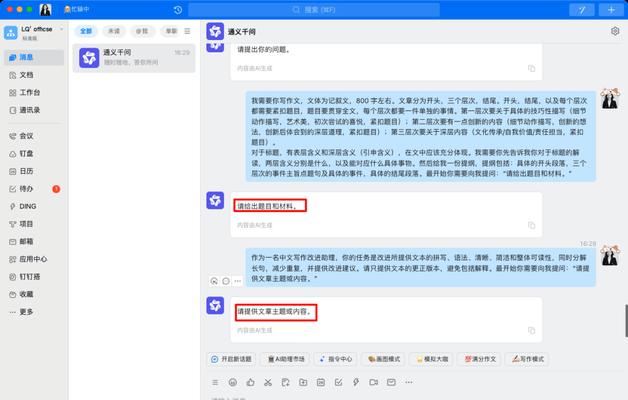Screen dimensions: 628x400
Task: Switch to 写作模式 writing mode
Action: [x=527, y=359]
